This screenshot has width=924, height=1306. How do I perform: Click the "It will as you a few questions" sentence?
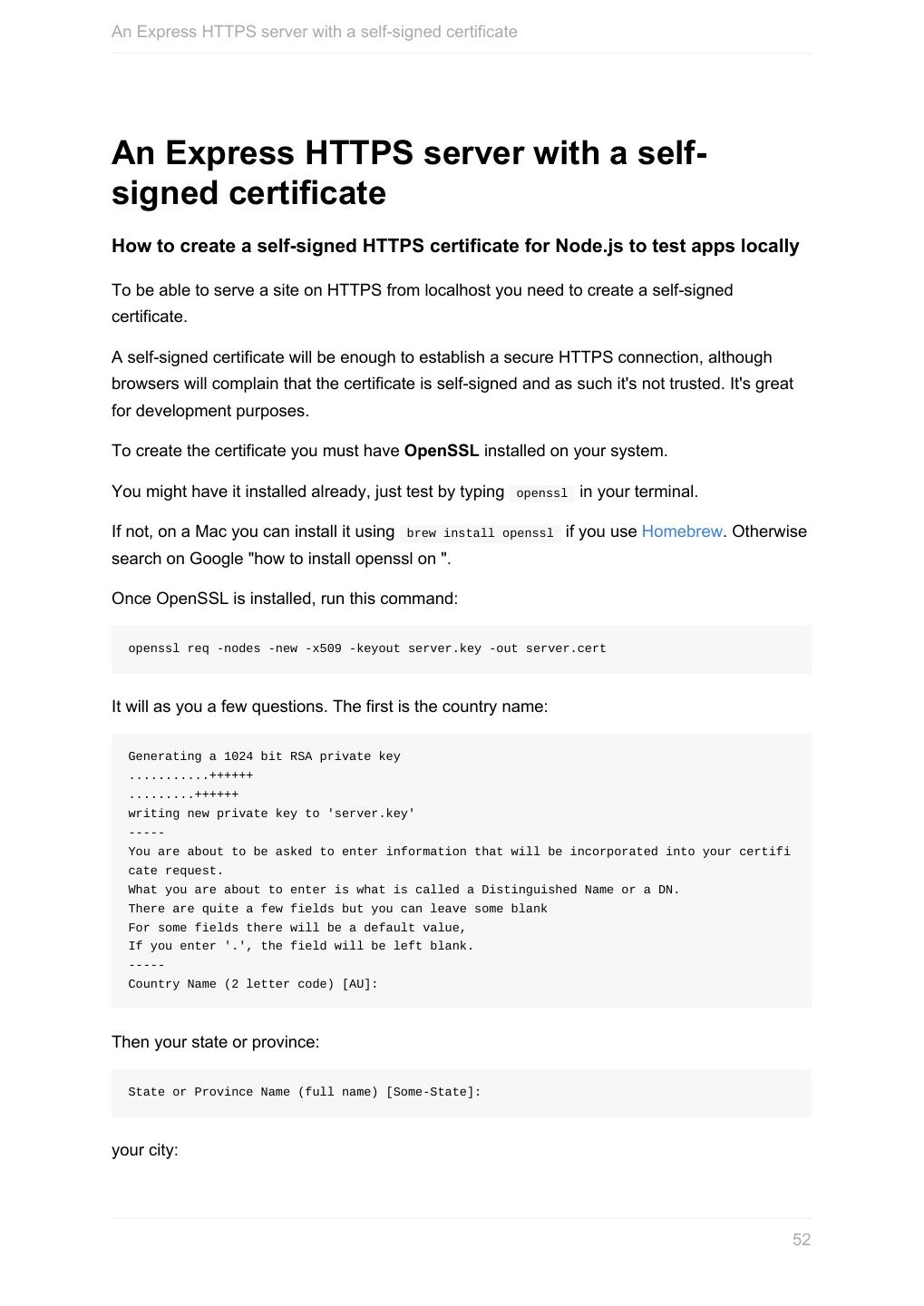tap(329, 707)
